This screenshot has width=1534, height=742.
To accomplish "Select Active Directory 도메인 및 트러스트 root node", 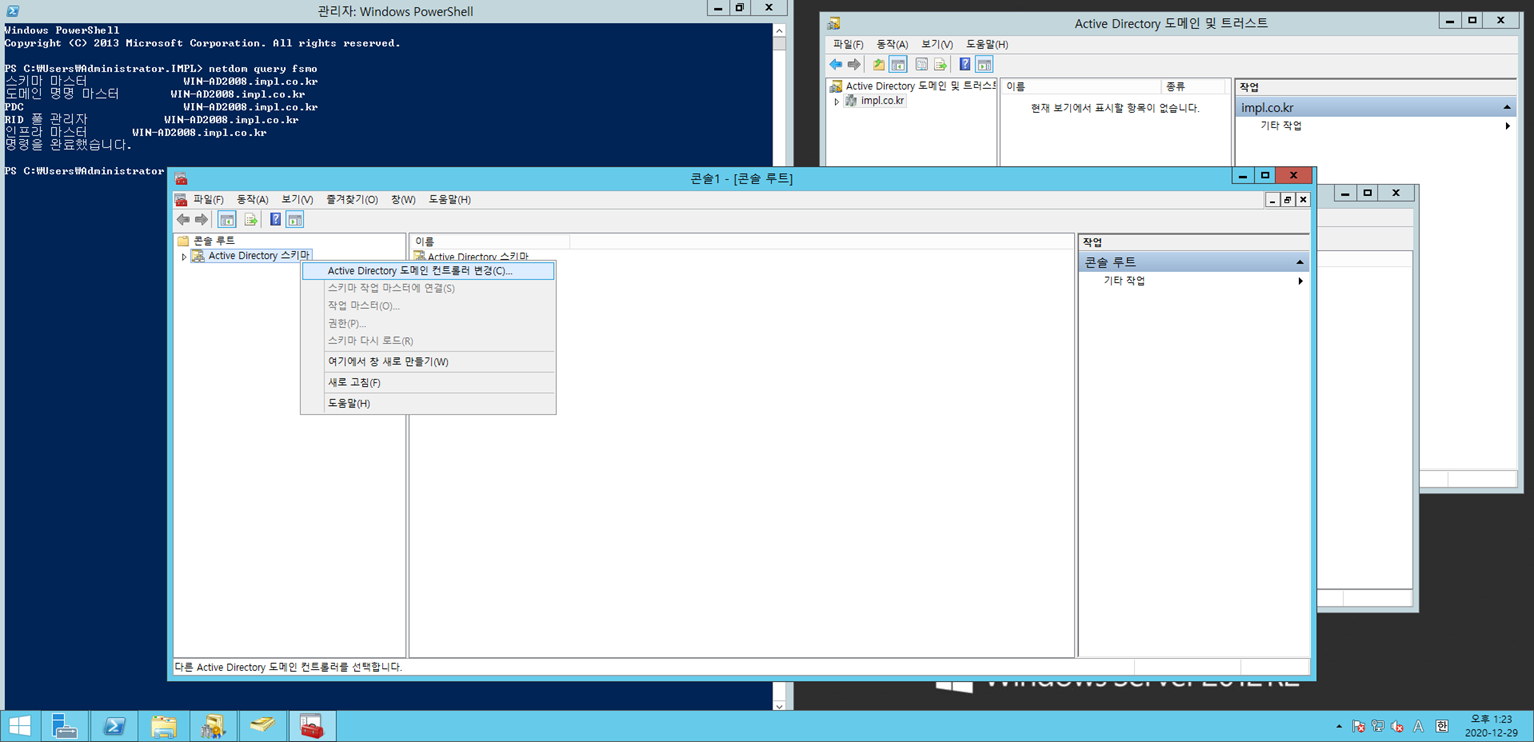I will tap(921, 86).
